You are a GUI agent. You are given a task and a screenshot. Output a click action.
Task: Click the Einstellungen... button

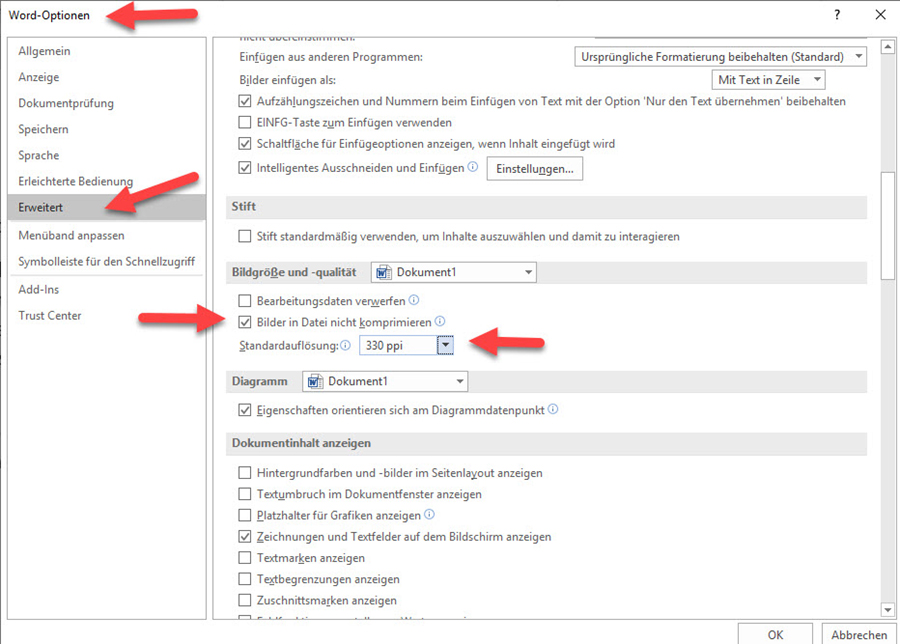pyautogui.click(x=534, y=169)
